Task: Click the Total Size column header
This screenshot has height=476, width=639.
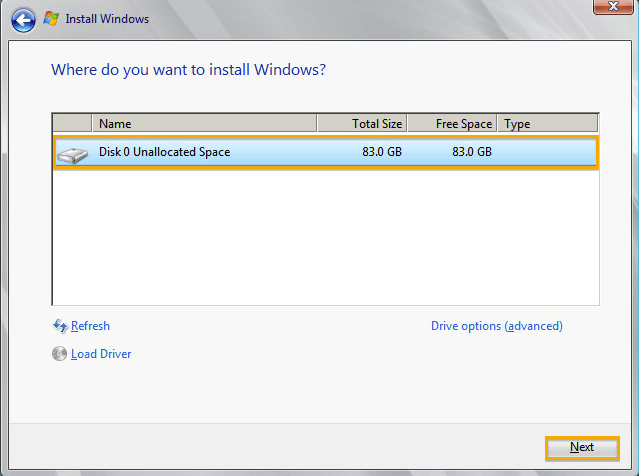Action: click(361, 124)
